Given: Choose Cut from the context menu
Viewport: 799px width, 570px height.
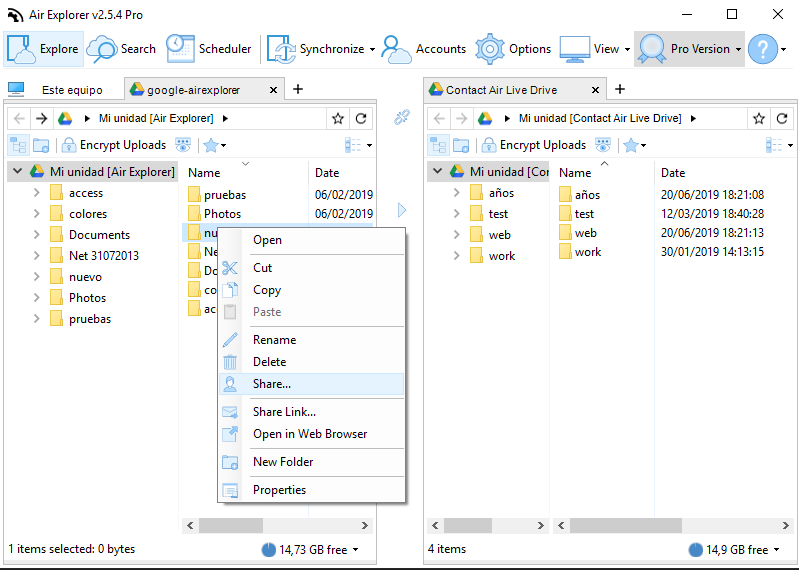Looking at the screenshot, I should (x=311, y=268).
